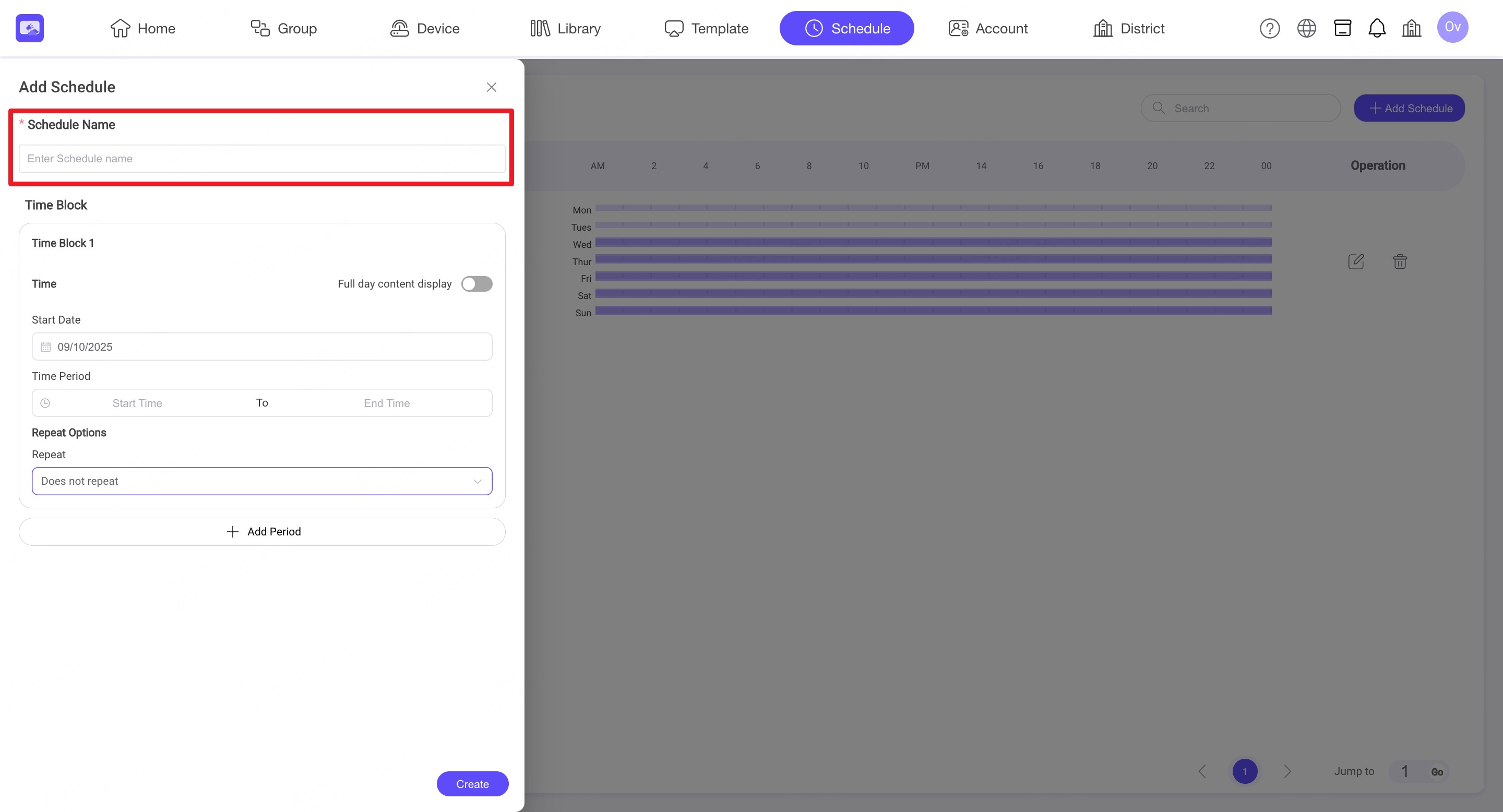1503x812 pixels.
Task: Switch to the Device tab
Action: pyautogui.click(x=425, y=28)
